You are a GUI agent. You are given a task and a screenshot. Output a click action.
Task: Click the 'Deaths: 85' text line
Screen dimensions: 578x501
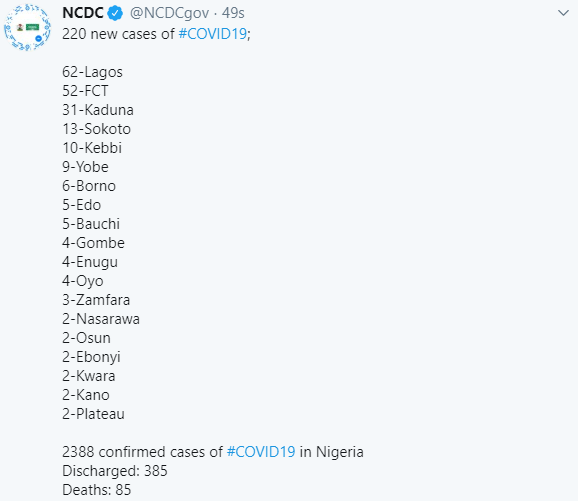tap(97, 490)
